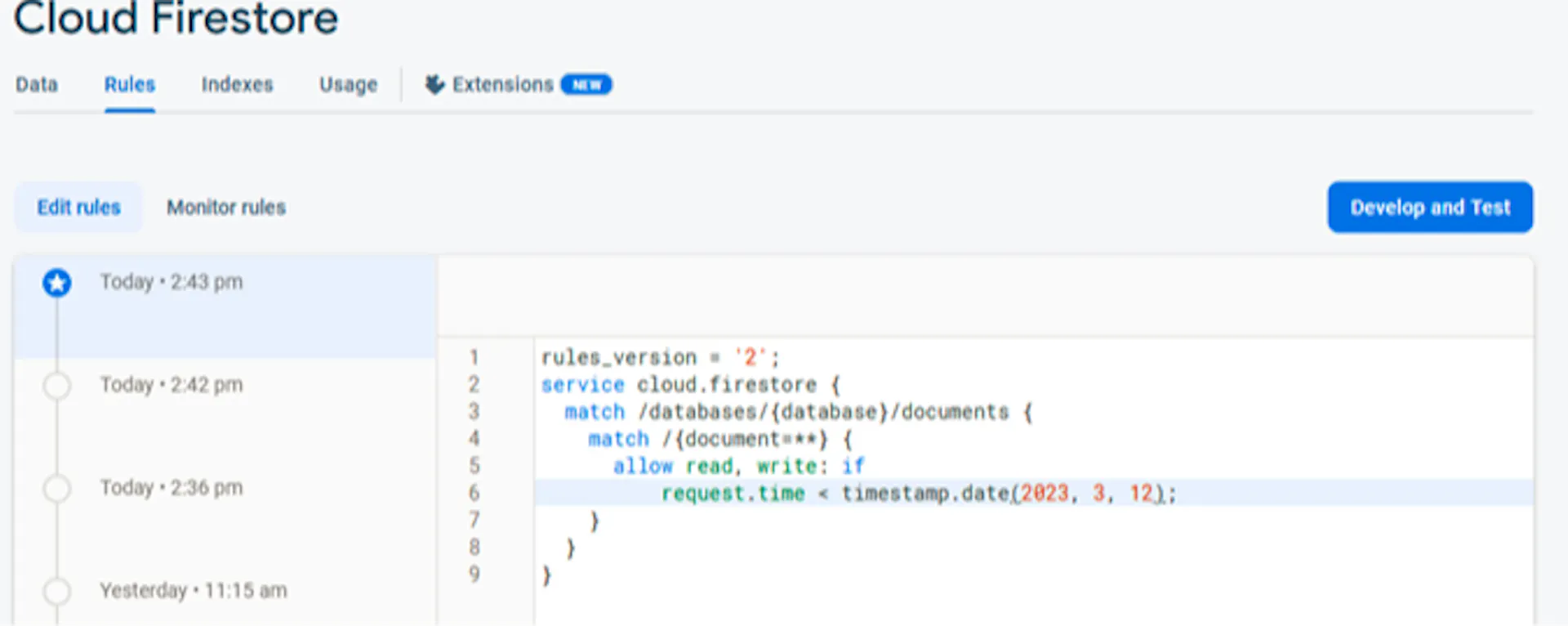1568x626 pixels.
Task: Open the Data tab
Action: [x=37, y=84]
